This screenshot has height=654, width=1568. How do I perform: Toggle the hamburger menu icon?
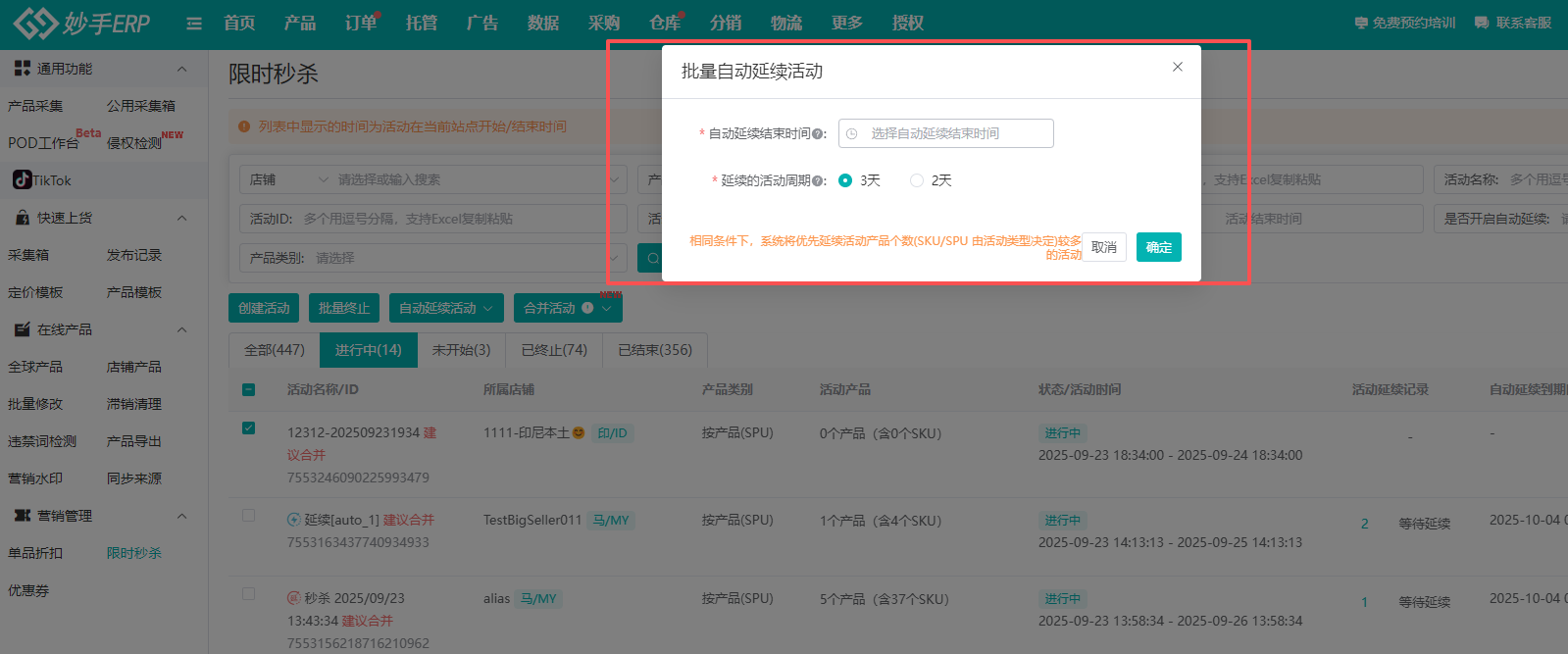(x=194, y=24)
